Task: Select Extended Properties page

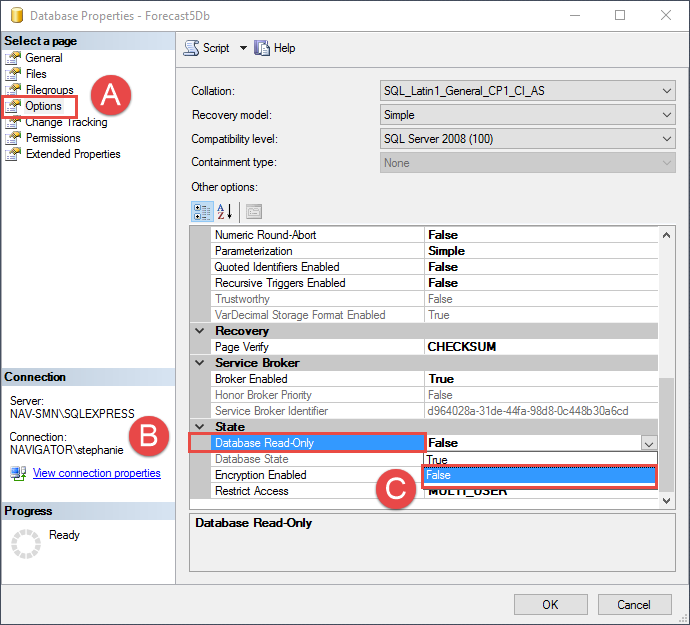Action: coord(73,154)
